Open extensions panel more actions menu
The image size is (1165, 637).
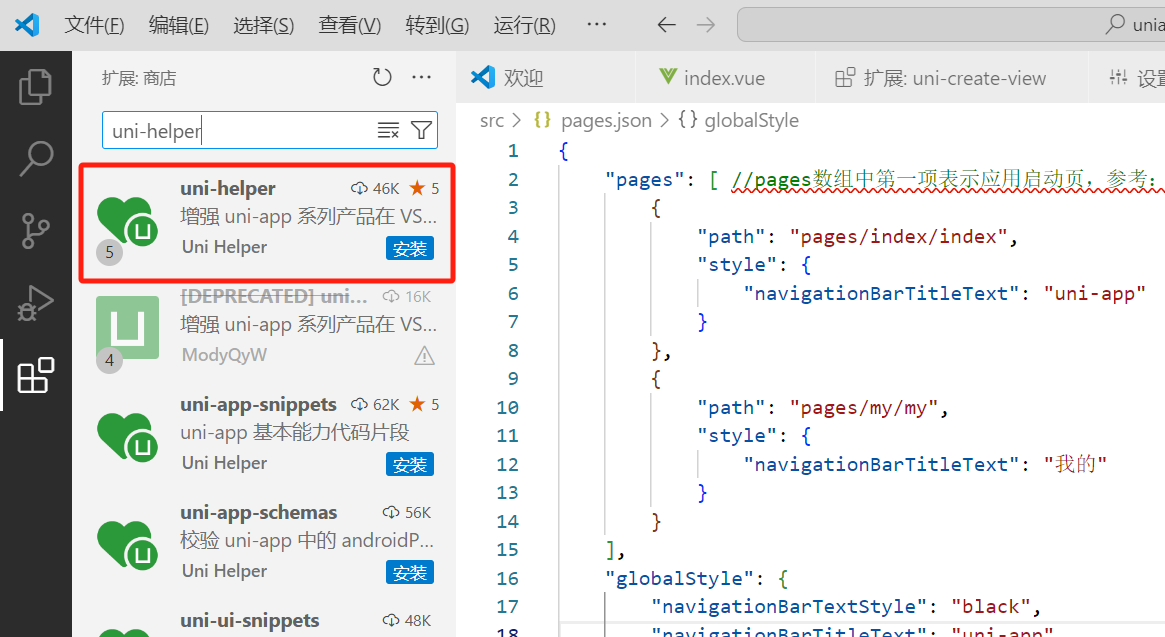(x=421, y=77)
